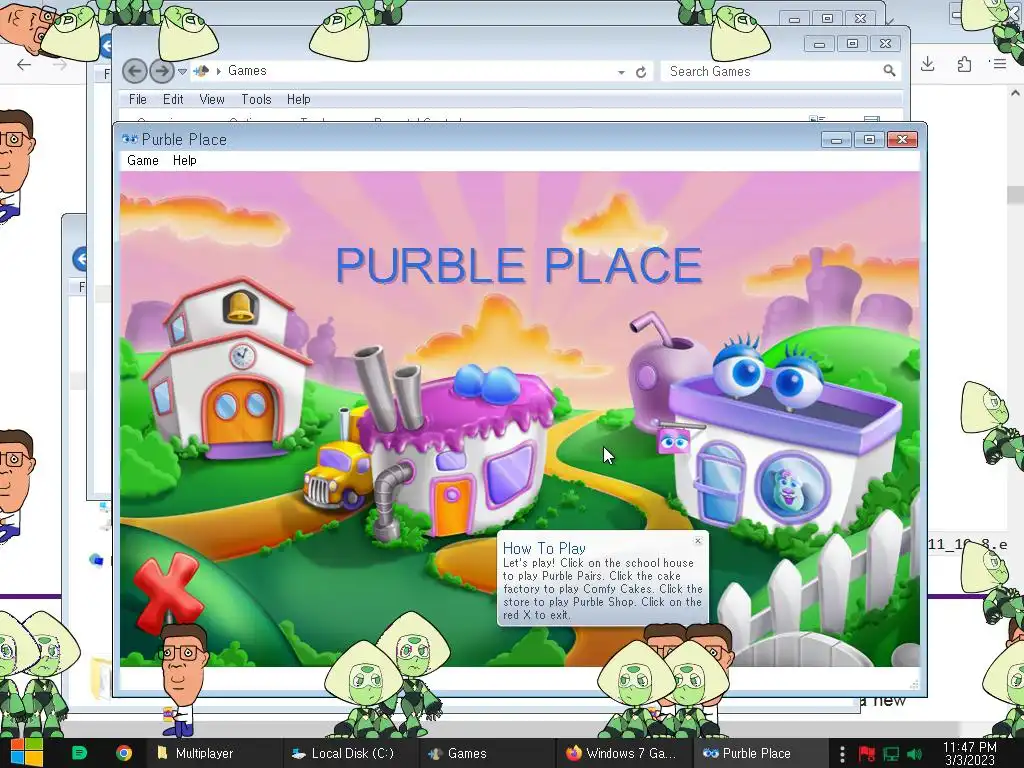Viewport: 1024px width, 768px height.
Task: Click the network monitor tray icon
Action: pyautogui.click(x=891, y=754)
